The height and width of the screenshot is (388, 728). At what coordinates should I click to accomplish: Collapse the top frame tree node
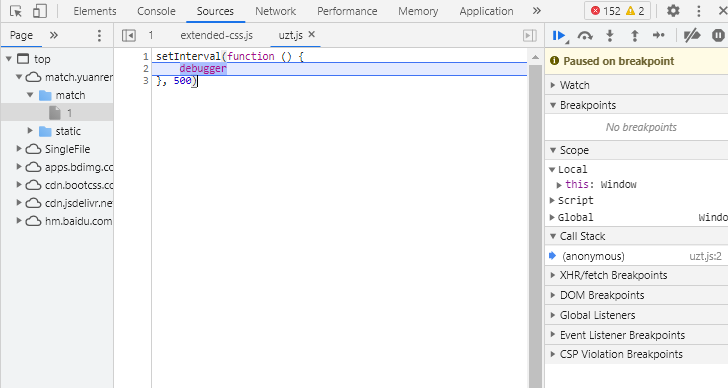pos(9,59)
